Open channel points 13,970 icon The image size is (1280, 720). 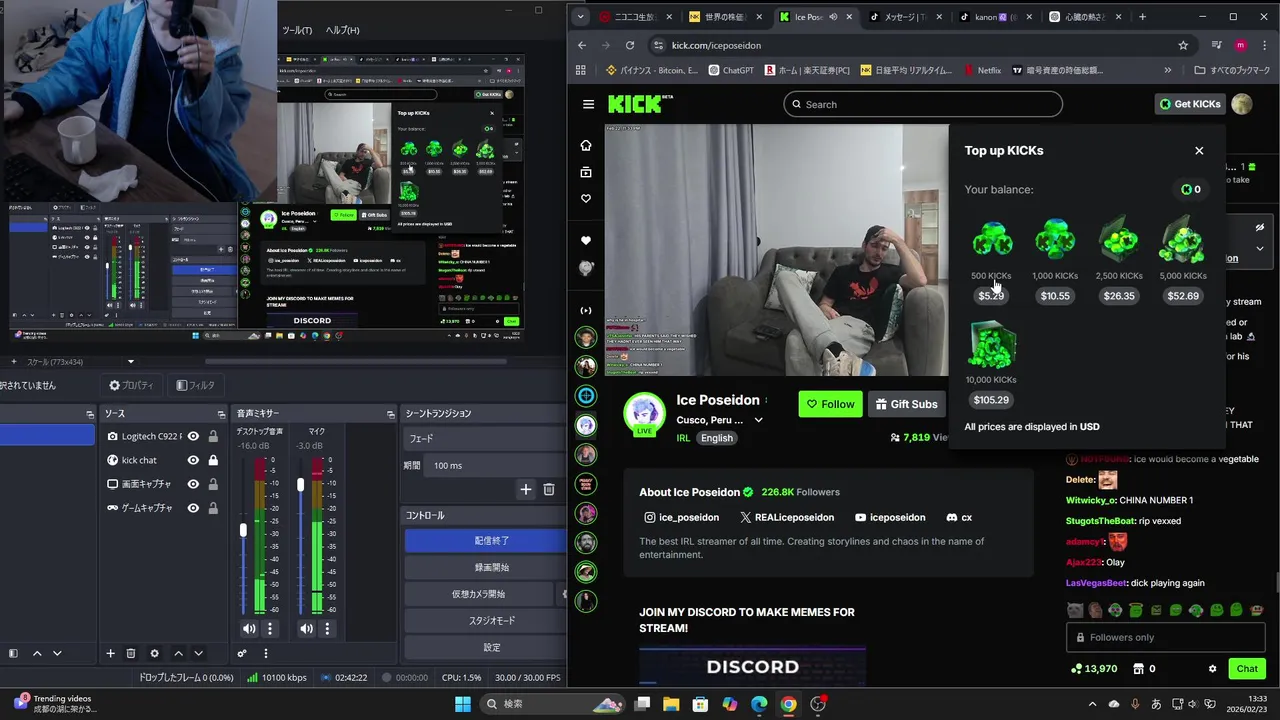click(1093, 669)
